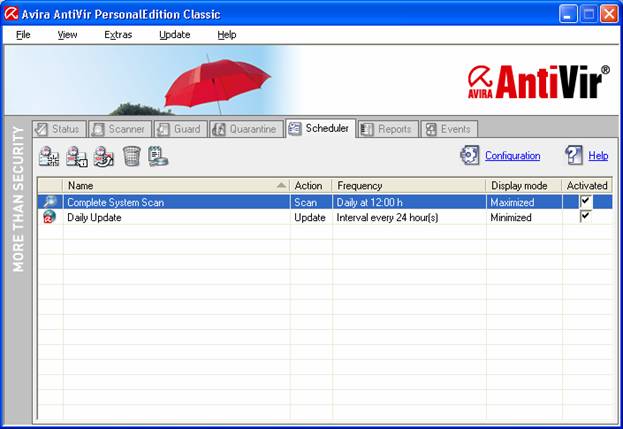Open the Update menu
Image resolution: width=623 pixels, height=429 pixels.
click(x=174, y=34)
